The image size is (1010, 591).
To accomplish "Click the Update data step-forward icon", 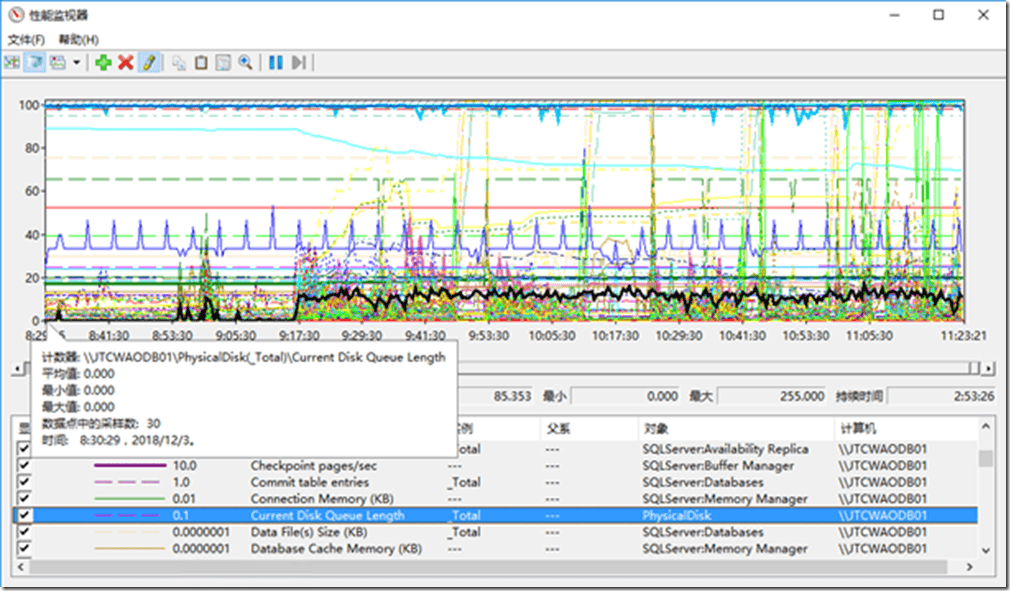I will click(298, 63).
